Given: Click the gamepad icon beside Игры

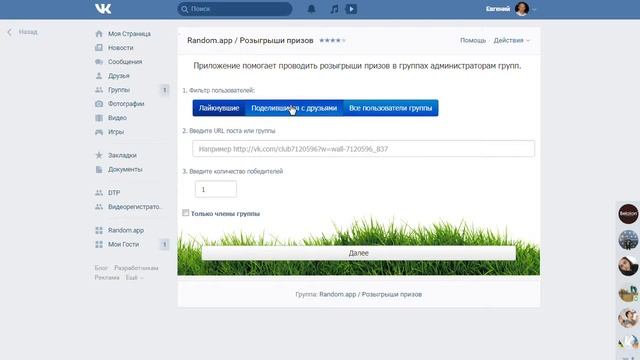Looking at the screenshot, I should (99, 132).
